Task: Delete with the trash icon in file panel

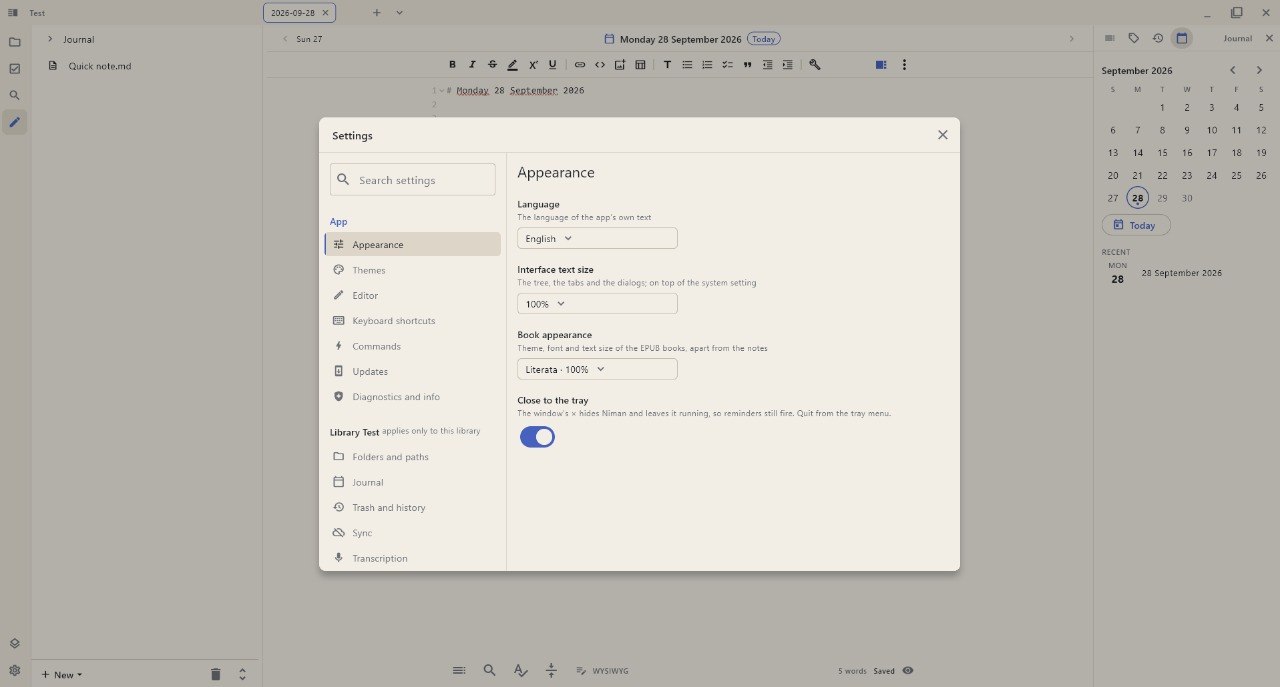Action: point(215,674)
